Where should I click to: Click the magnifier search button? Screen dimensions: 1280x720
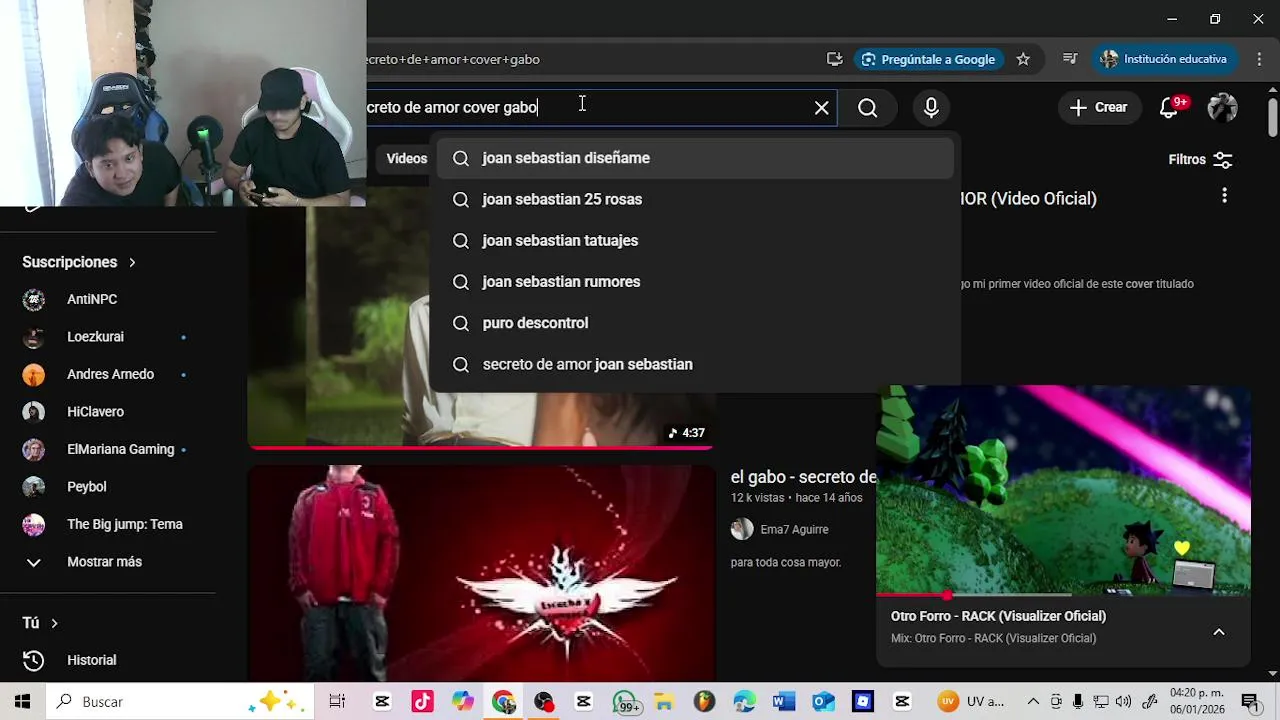coord(868,108)
